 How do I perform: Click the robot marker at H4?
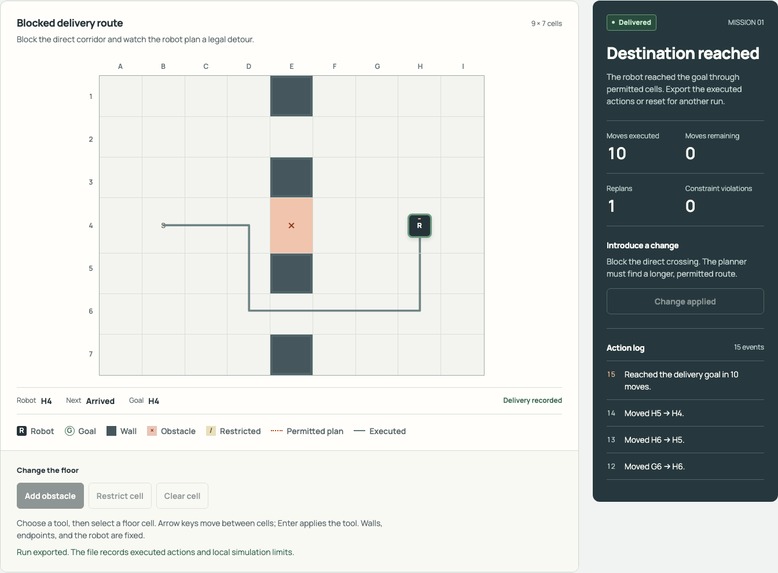pos(419,225)
